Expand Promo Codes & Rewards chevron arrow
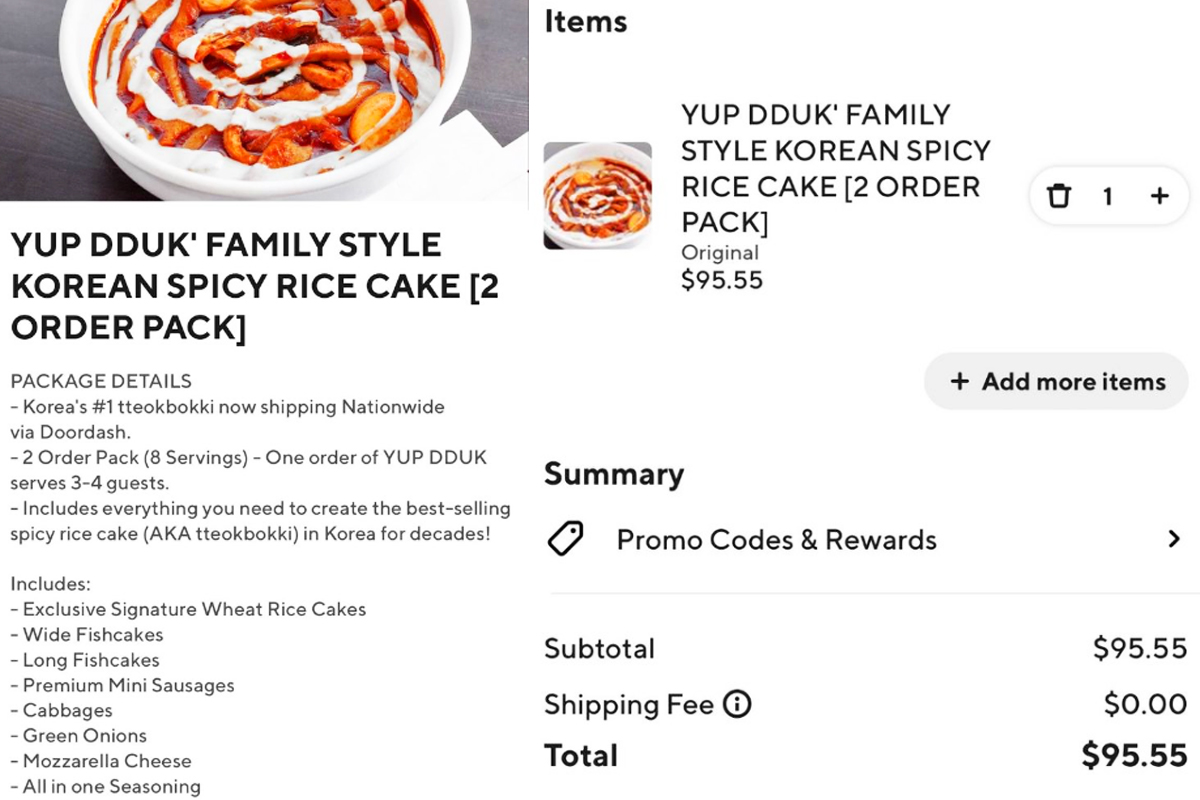Screen dimensions: 1200x800 (1174, 540)
